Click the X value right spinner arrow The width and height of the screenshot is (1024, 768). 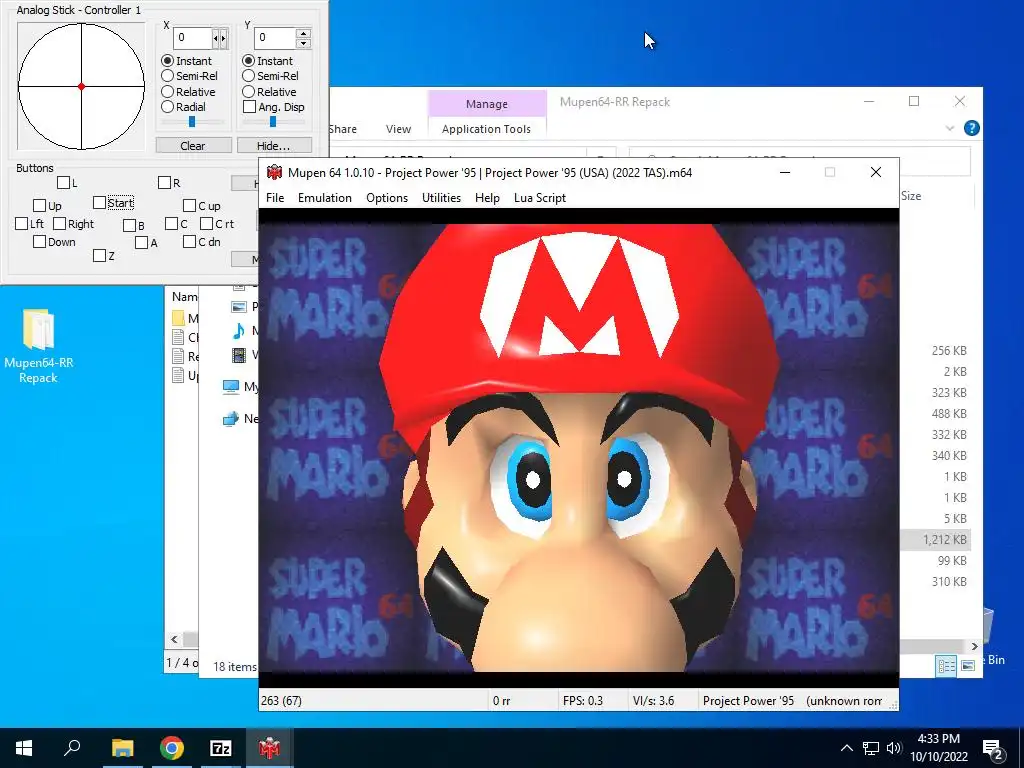[223, 38]
